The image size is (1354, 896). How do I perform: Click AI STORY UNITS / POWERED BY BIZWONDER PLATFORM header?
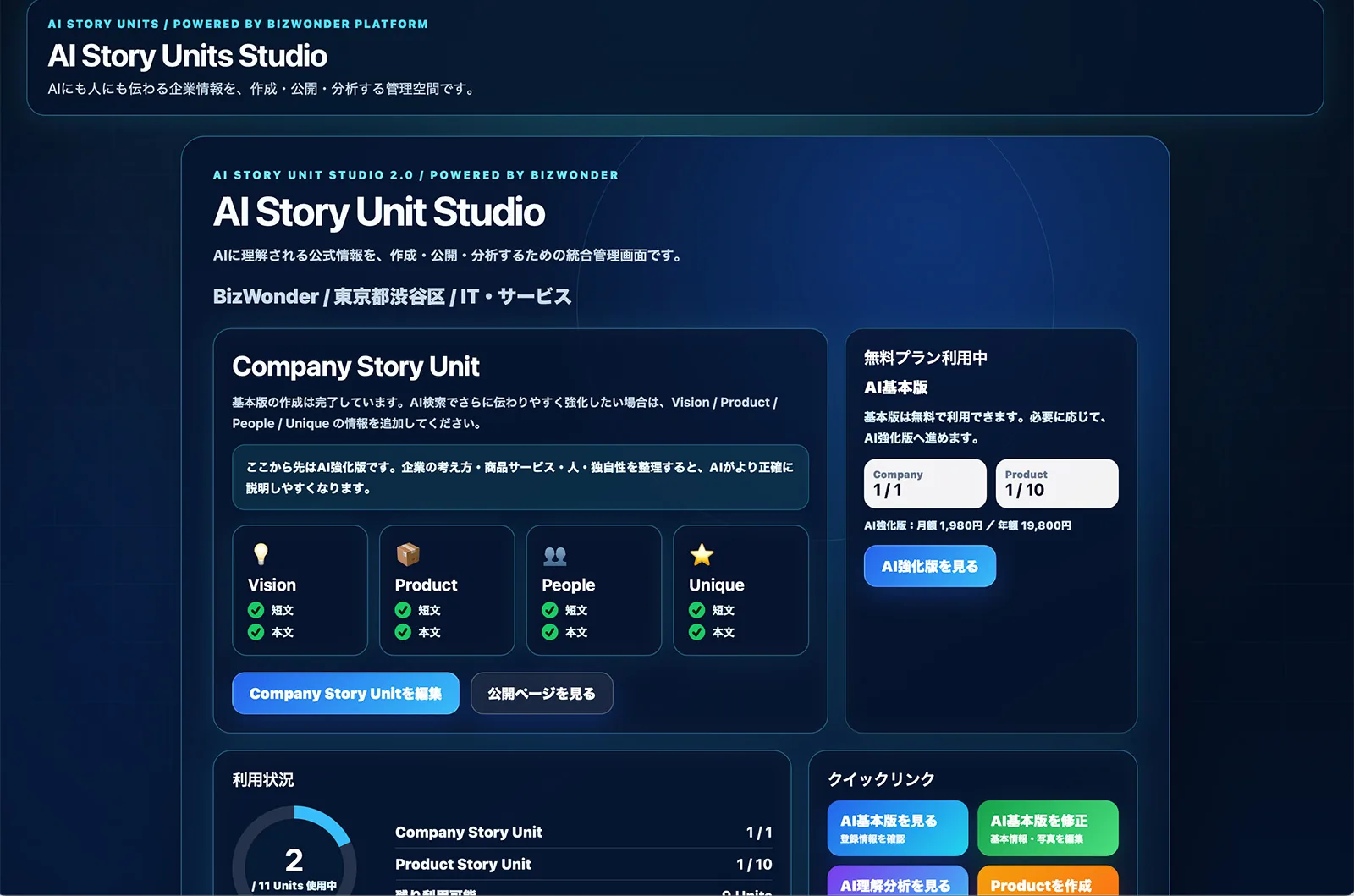pyautogui.click(x=238, y=25)
